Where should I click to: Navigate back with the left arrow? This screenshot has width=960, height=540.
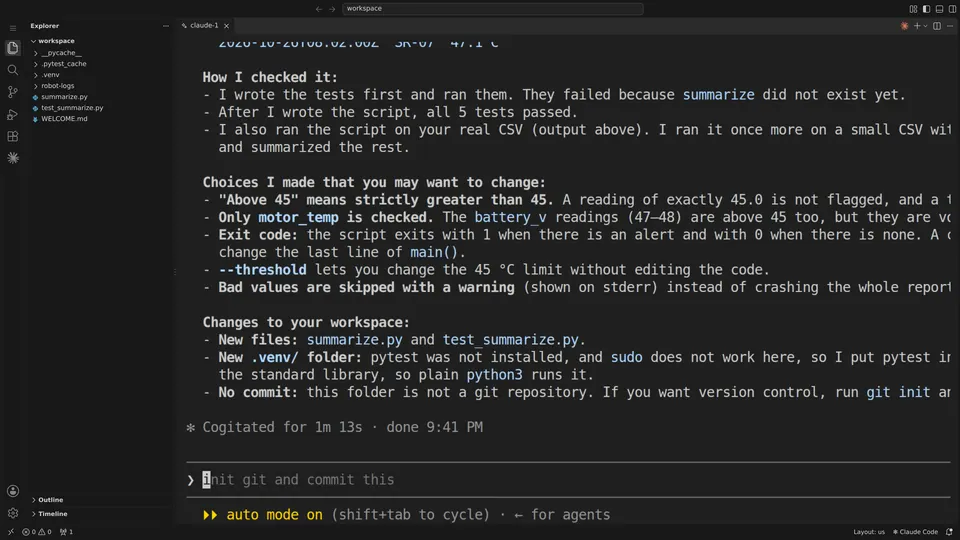[x=318, y=9]
